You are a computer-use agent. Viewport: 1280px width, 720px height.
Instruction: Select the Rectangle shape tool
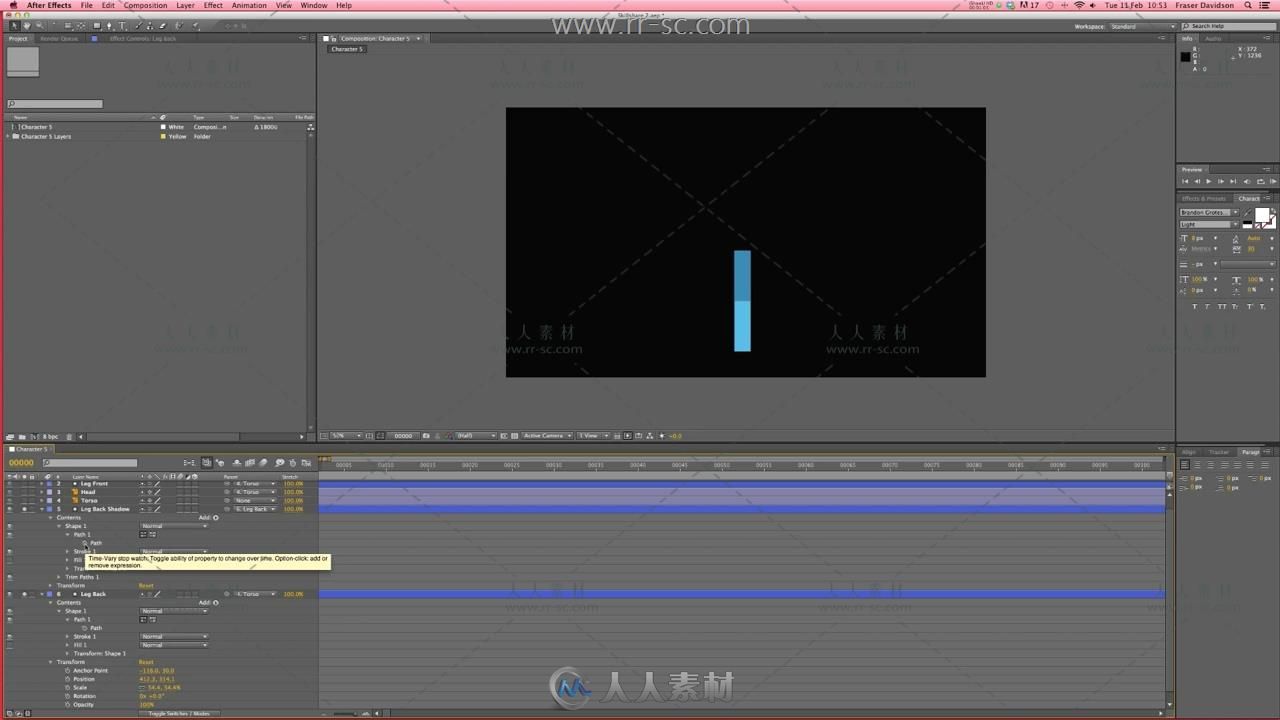tap(97, 26)
